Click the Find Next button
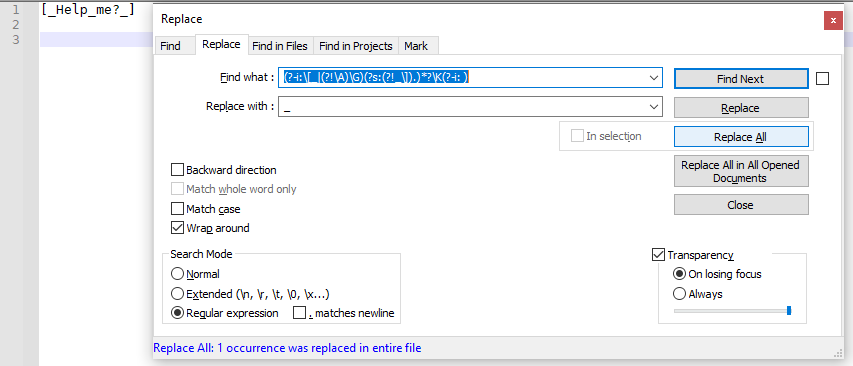The width and height of the screenshot is (853, 366). [x=741, y=79]
